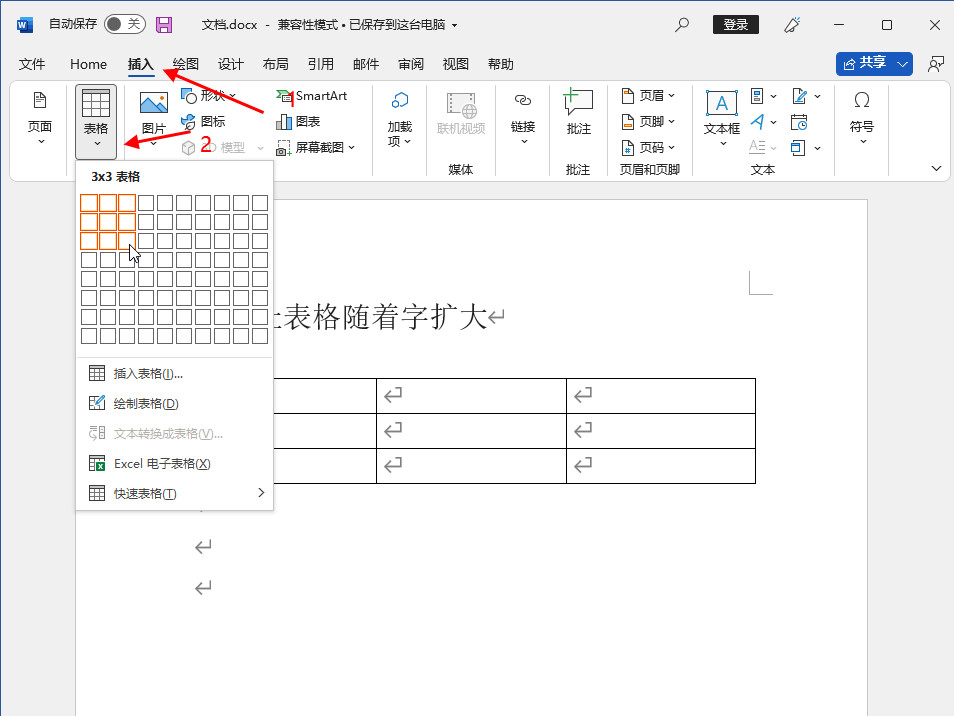This screenshot has width=954, height=716.
Task: Expand the document title dropdown arrow
Action: pyautogui.click(x=454, y=26)
